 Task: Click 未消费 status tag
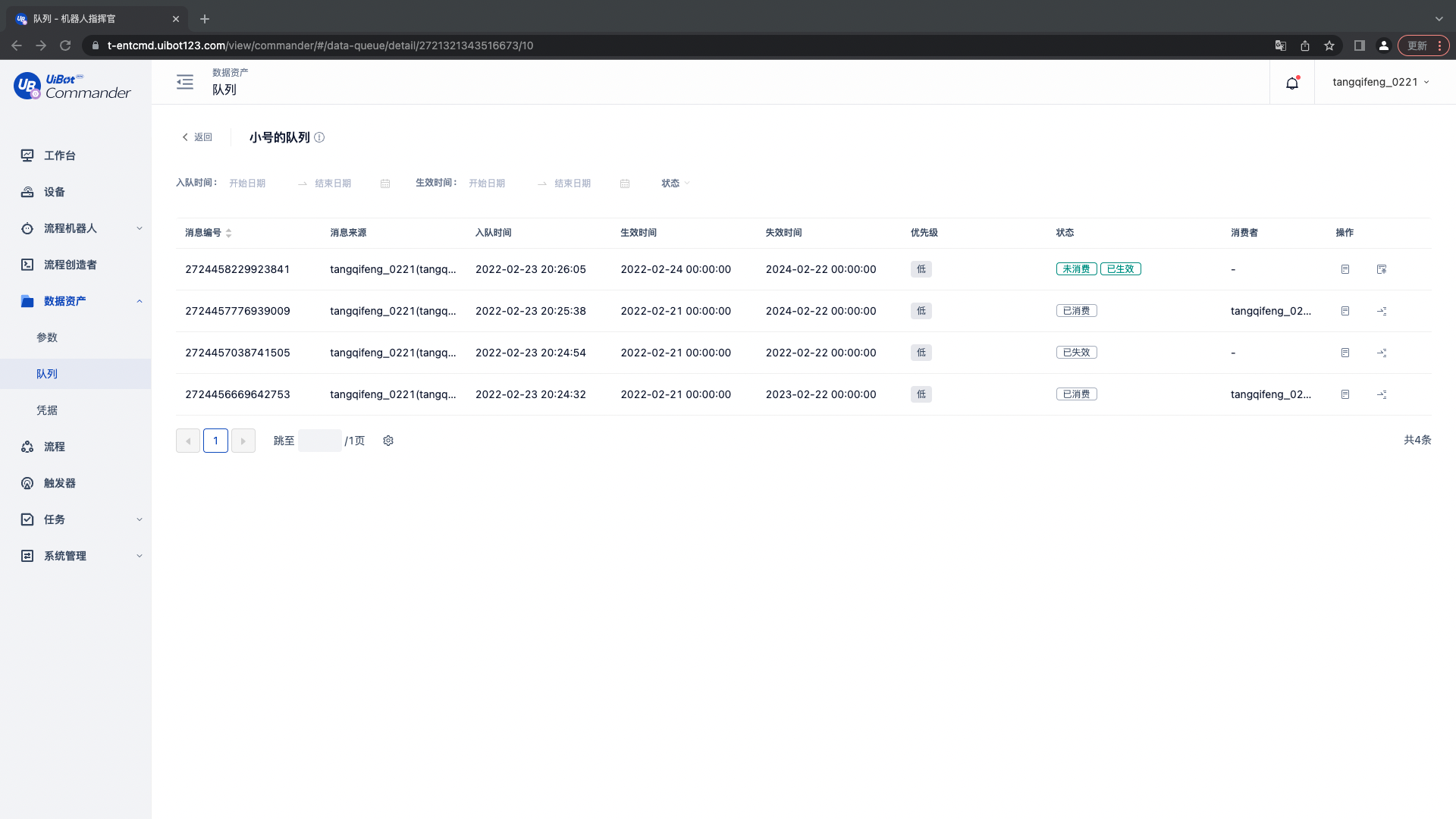click(x=1076, y=269)
